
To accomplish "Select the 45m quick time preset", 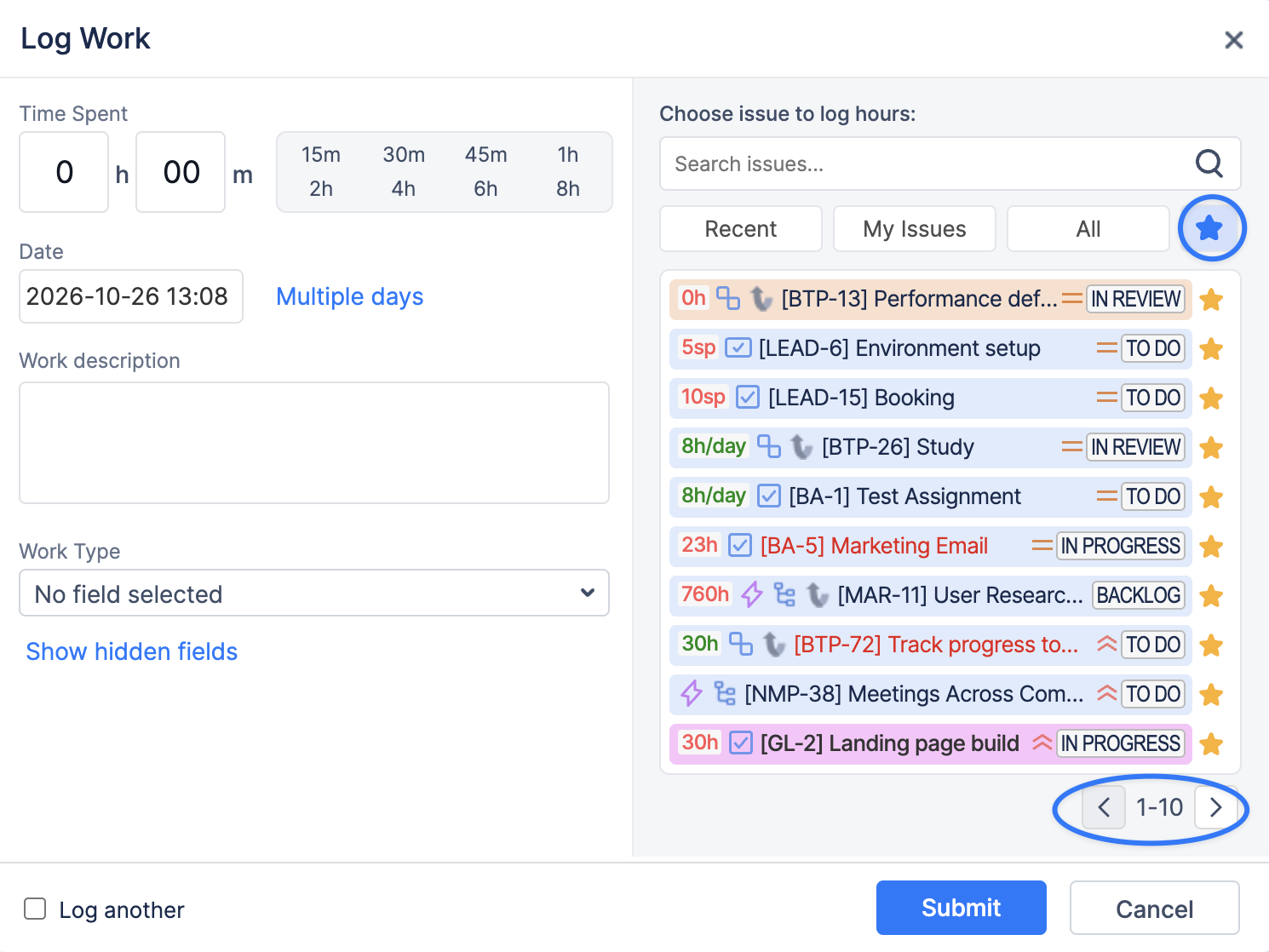I will coord(486,155).
